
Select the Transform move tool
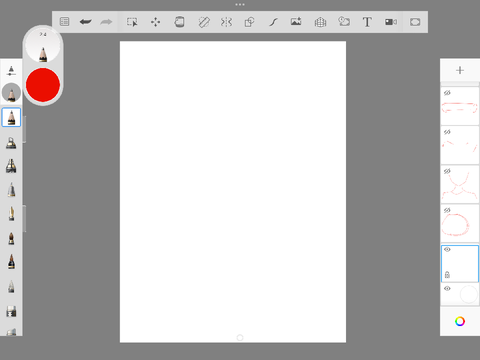(155, 22)
